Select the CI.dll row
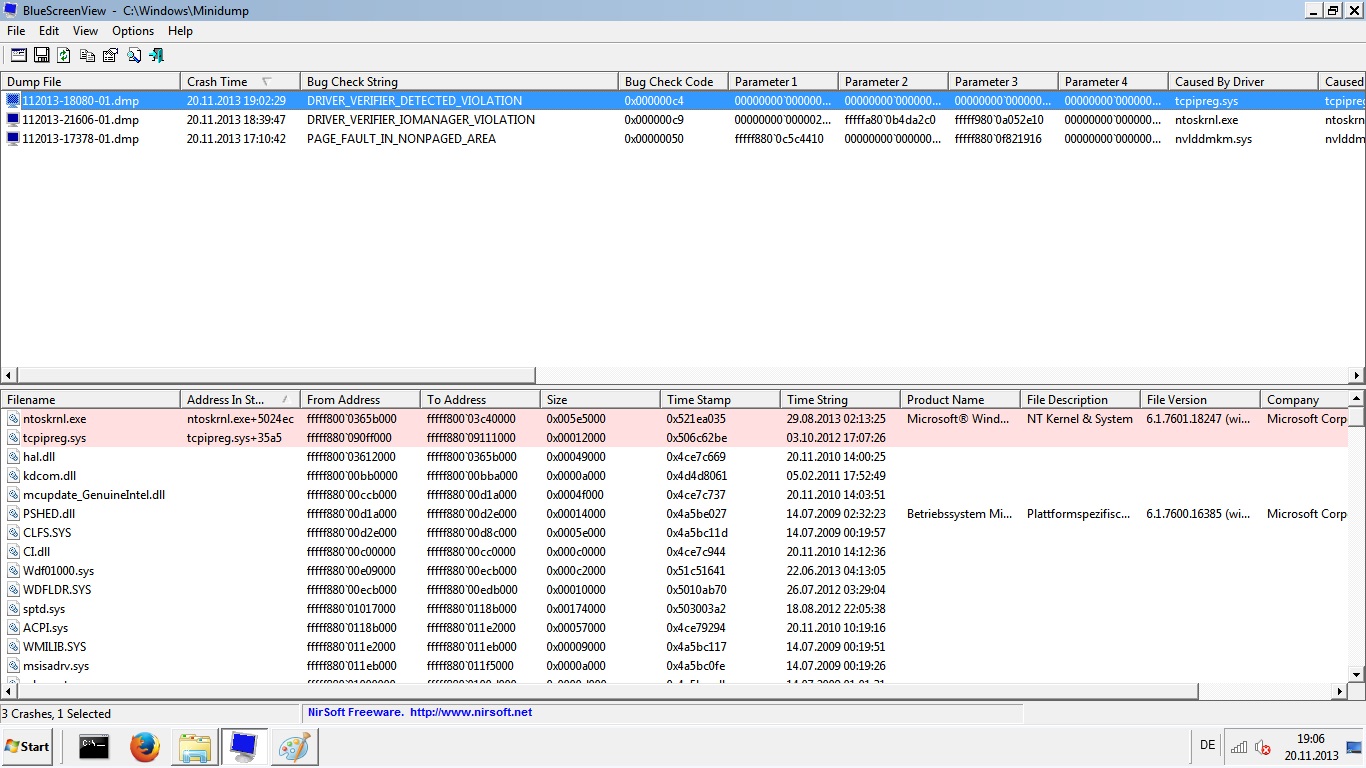Viewport: 1366px width, 768px height. pyautogui.click(x=674, y=552)
